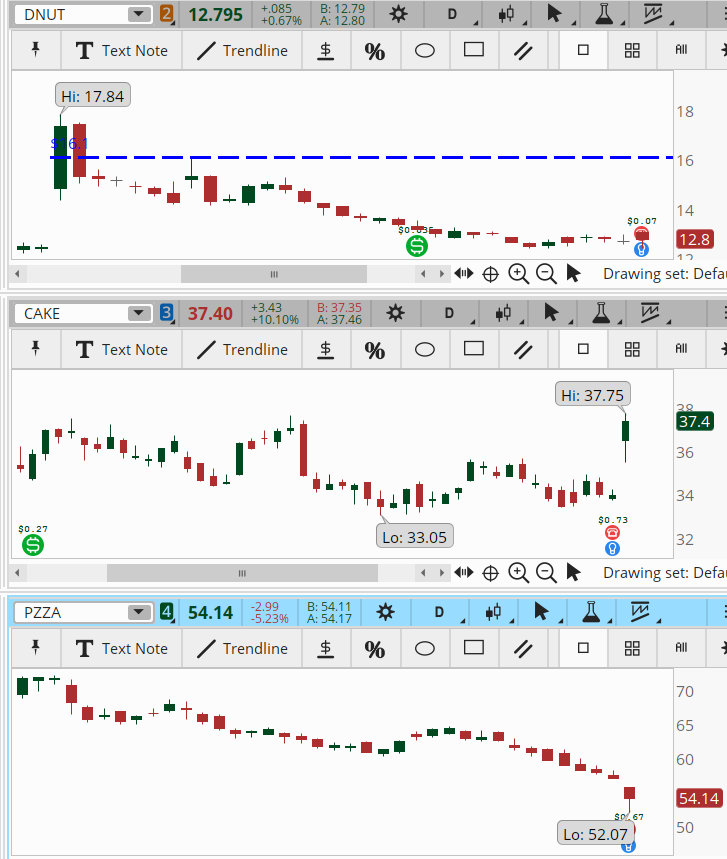Click DNUT crosshair pan icon
Screen dimensions: 727x859
490,274
